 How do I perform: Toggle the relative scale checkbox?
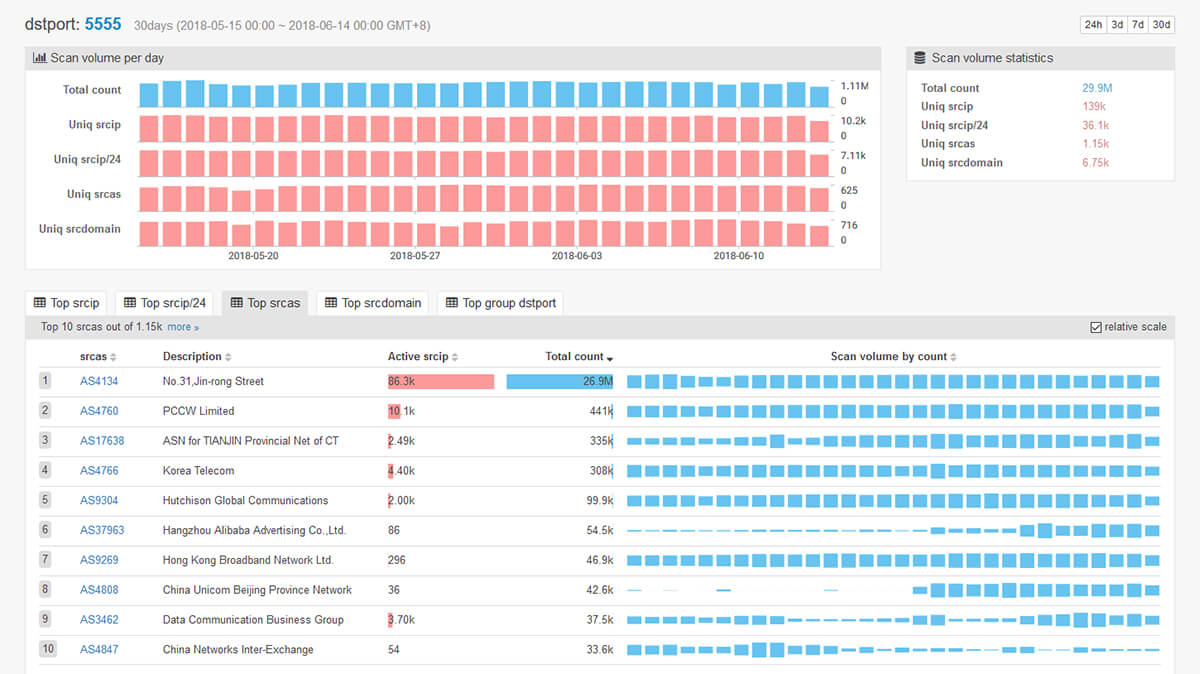point(1096,327)
